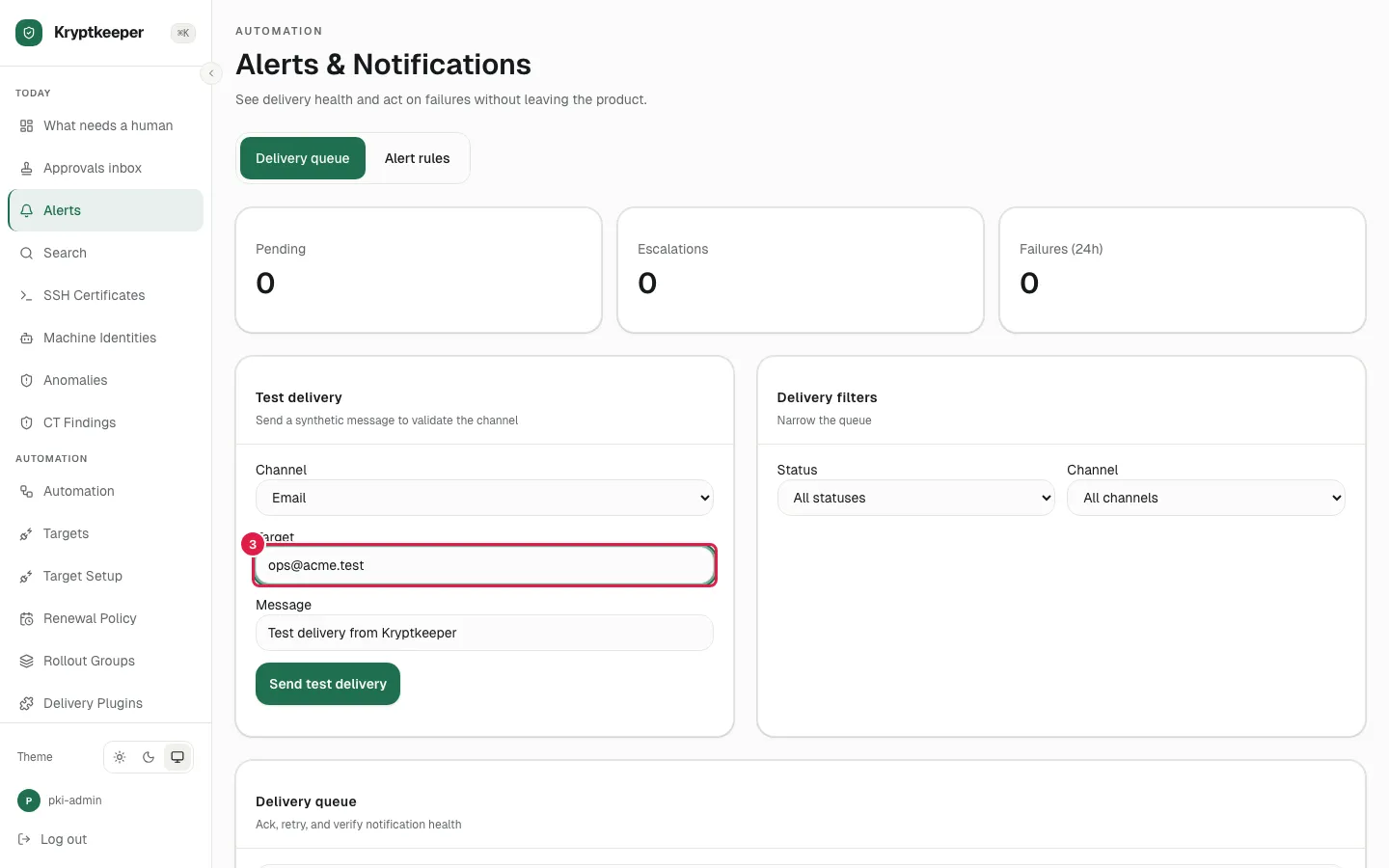Image resolution: width=1389 pixels, height=868 pixels.
Task: Open the command palette shortcut button
Action: [183, 33]
